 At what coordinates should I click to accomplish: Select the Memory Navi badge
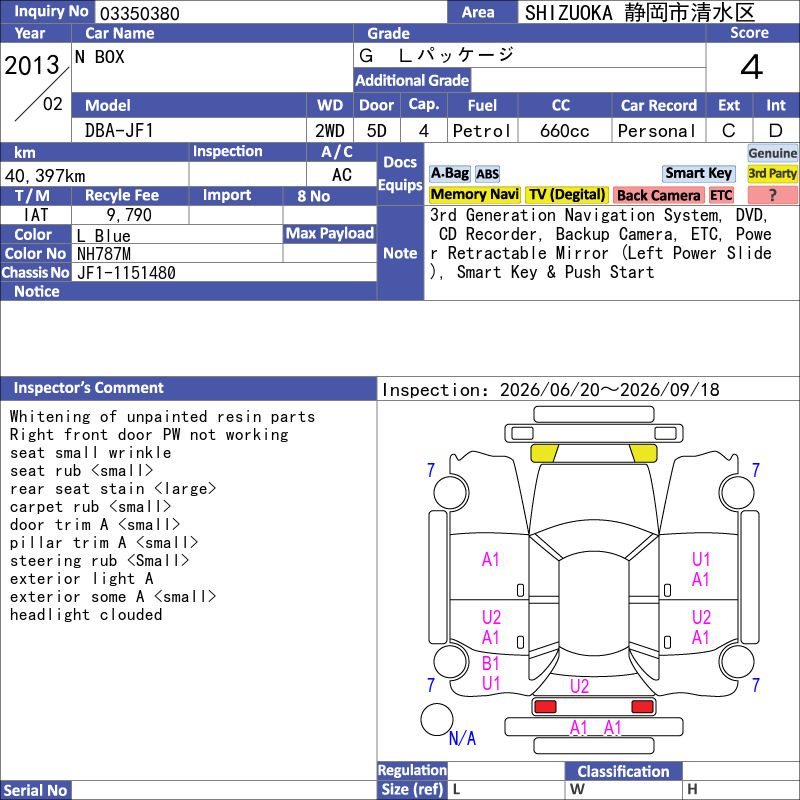coord(474,194)
